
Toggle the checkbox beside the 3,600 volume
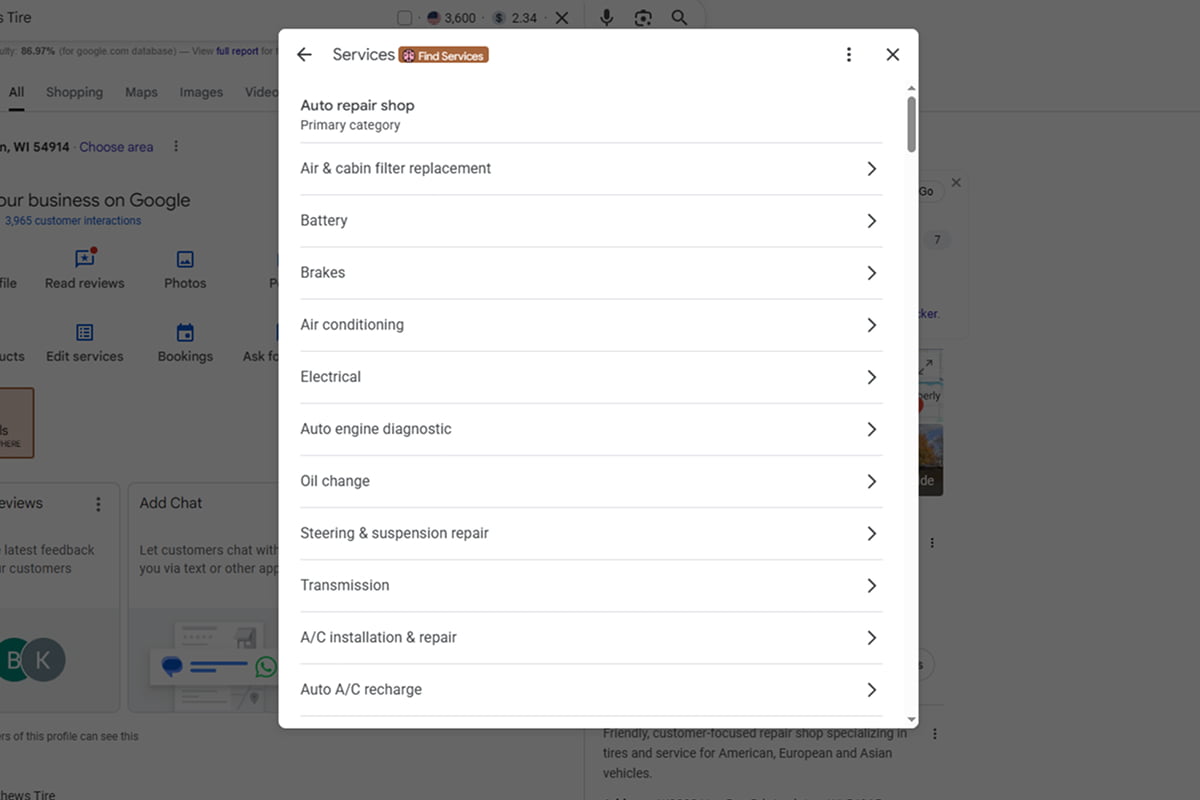tap(404, 18)
